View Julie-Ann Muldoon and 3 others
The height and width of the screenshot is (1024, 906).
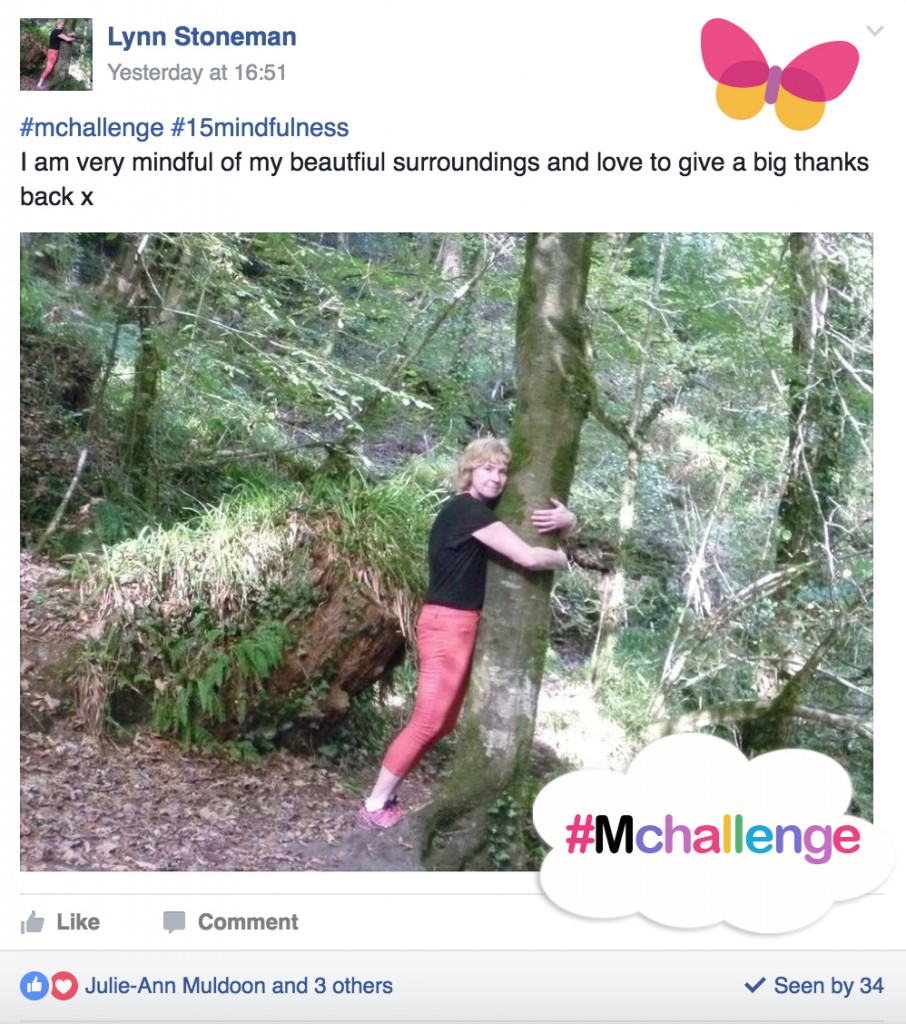click(x=239, y=985)
